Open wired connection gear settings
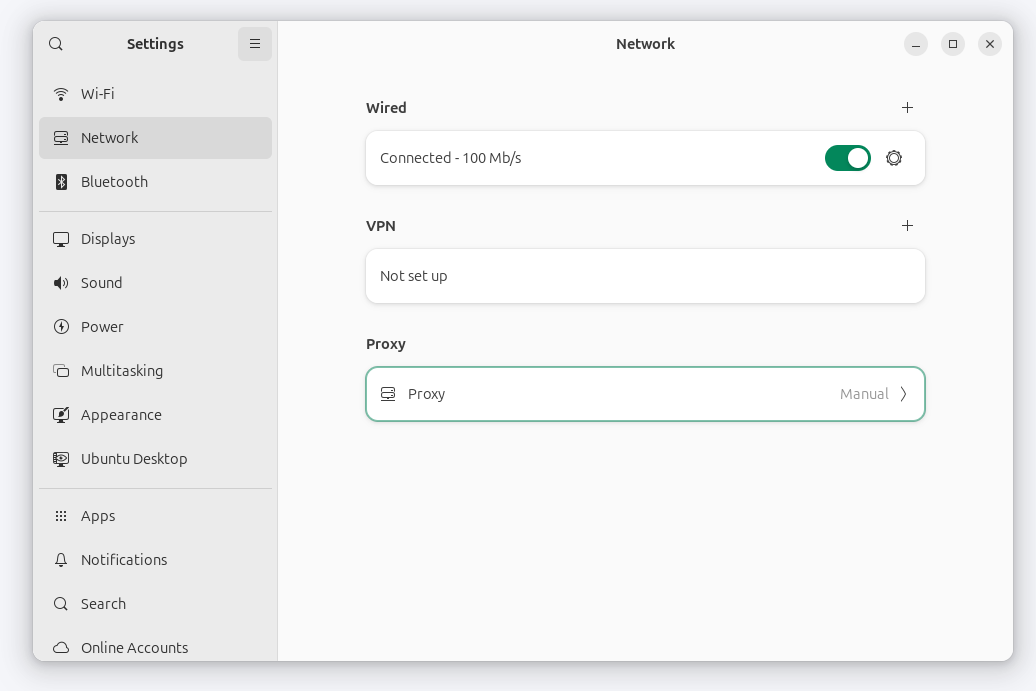The height and width of the screenshot is (691, 1036). point(894,158)
